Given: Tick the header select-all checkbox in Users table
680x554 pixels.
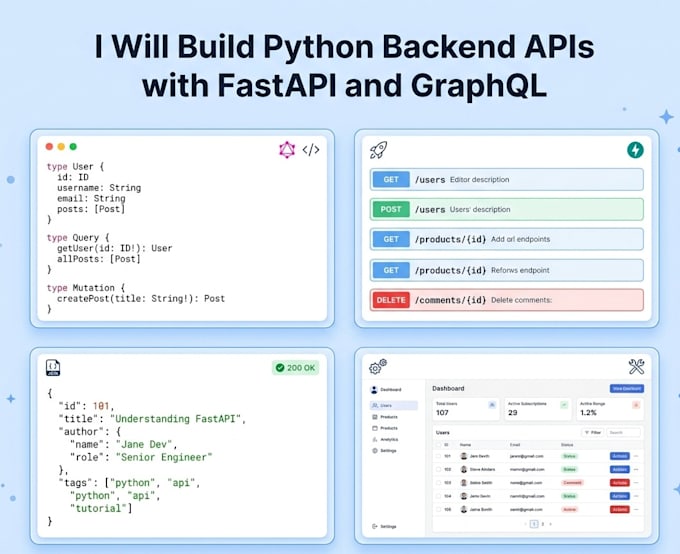Looking at the screenshot, I should pos(438,445).
